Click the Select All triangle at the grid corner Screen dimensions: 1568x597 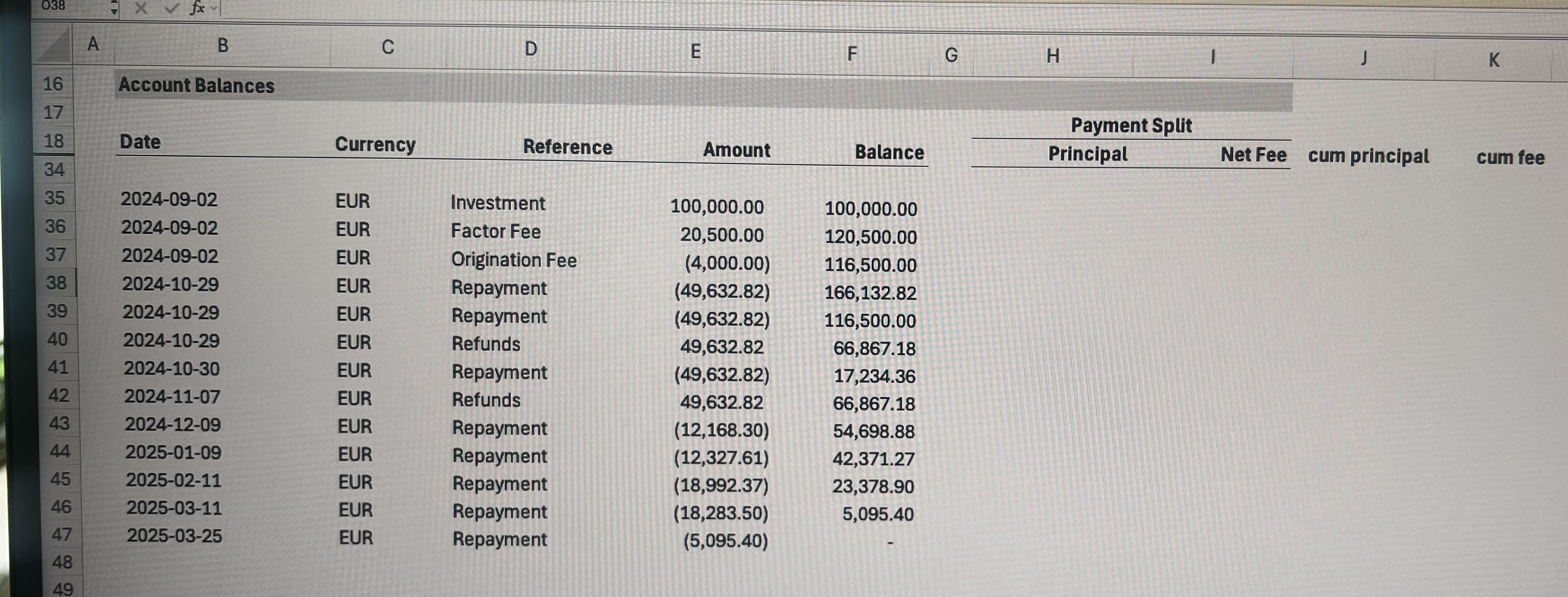tap(55, 49)
